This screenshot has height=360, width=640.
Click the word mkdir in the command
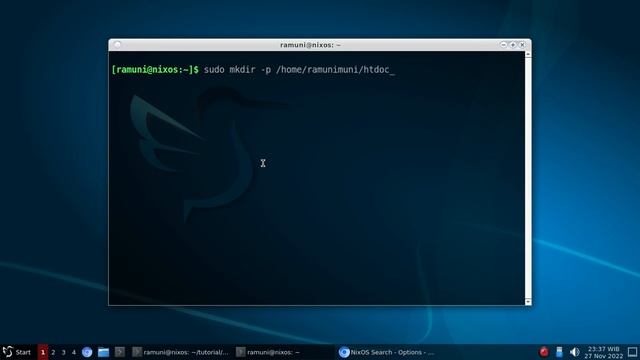click(242, 70)
